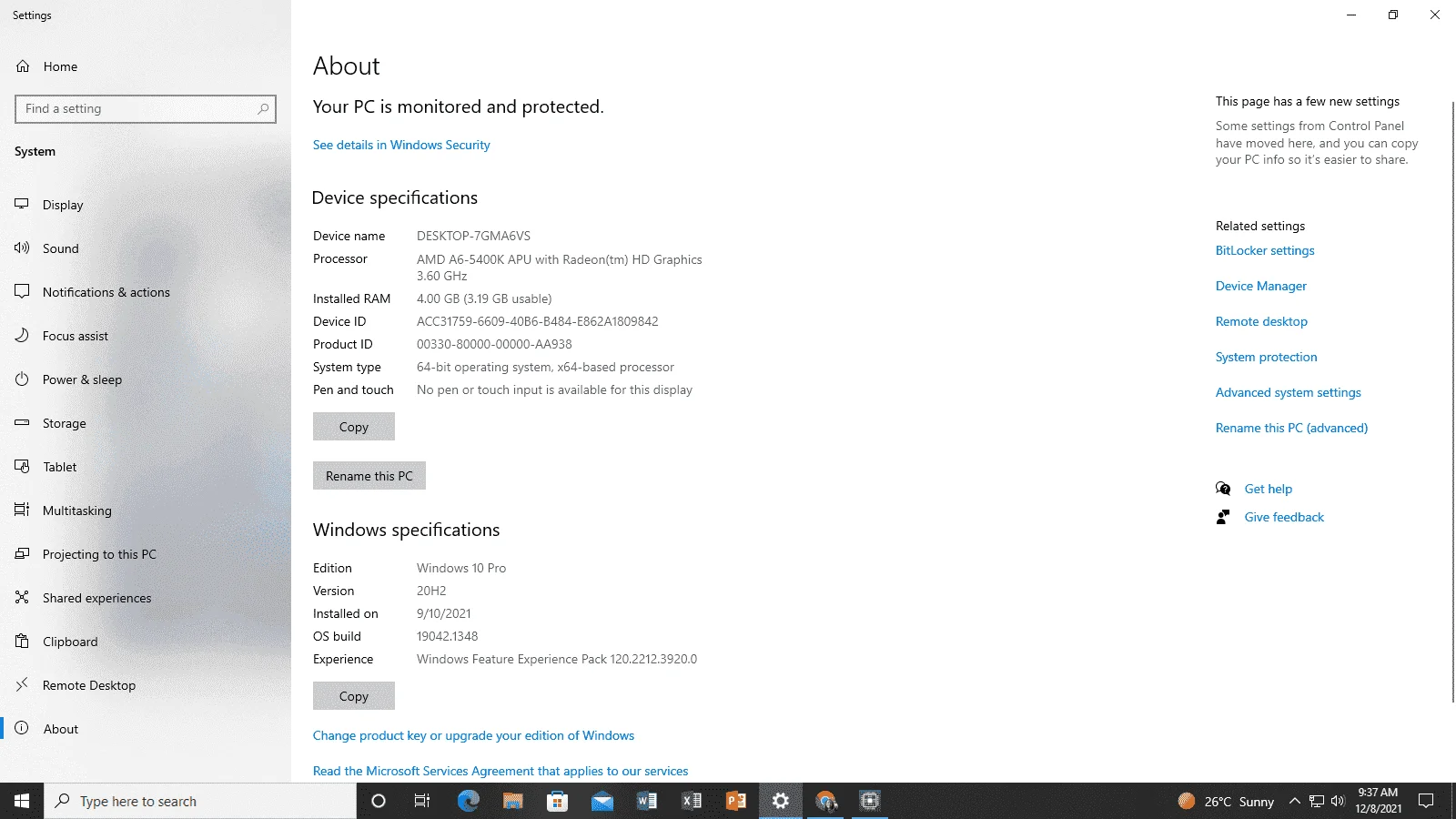Read the Microsoft Services Agreement link
Image resolution: width=1456 pixels, height=819 pixels.
pos(500,771)
